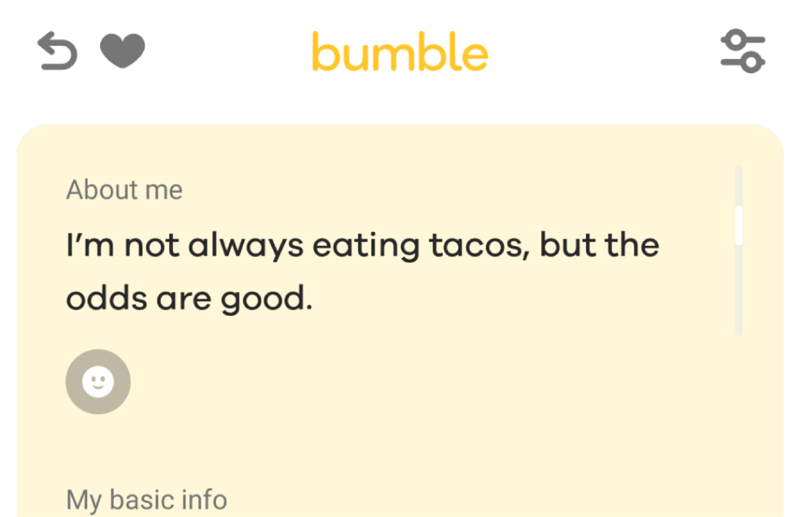Screen dimensions: 800x517
Task: Click the "I'm not always eating tacos" text
Action: pos(298,245)
